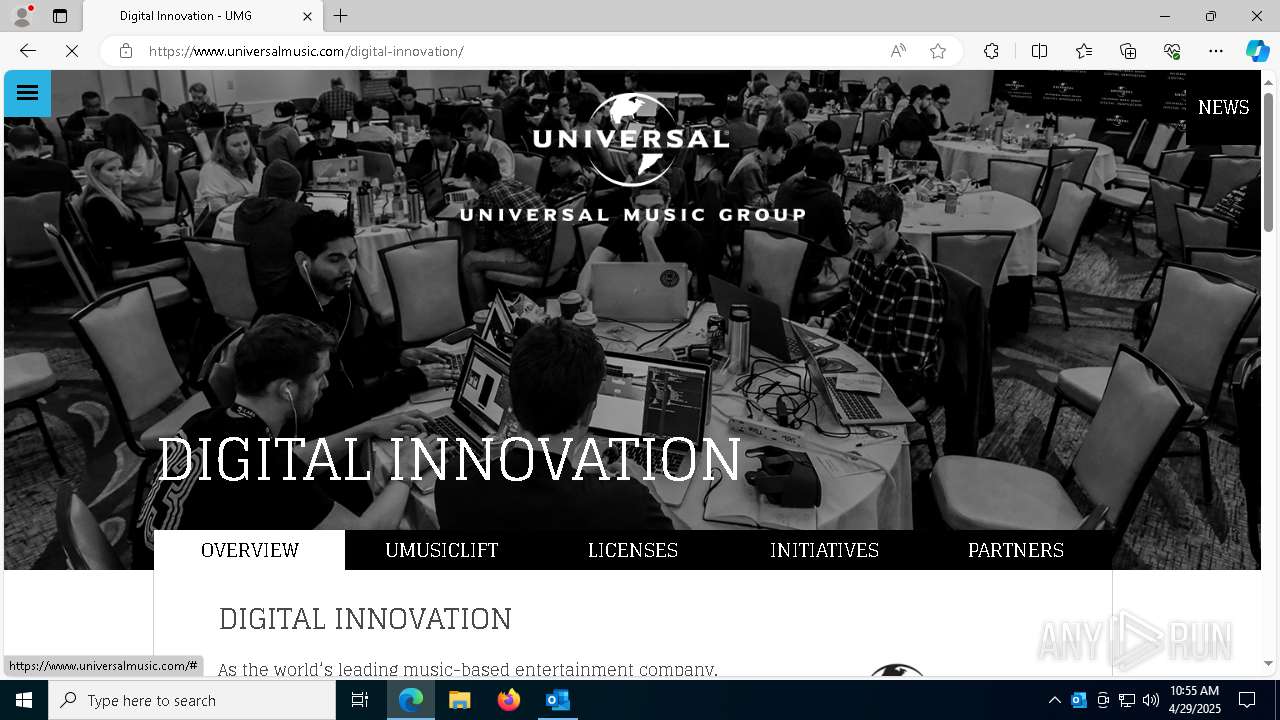The width and height of the screenshot is (1280, 720).
Task: Launch Firefox from the taskbar
Action: click(x=508, y=700)
